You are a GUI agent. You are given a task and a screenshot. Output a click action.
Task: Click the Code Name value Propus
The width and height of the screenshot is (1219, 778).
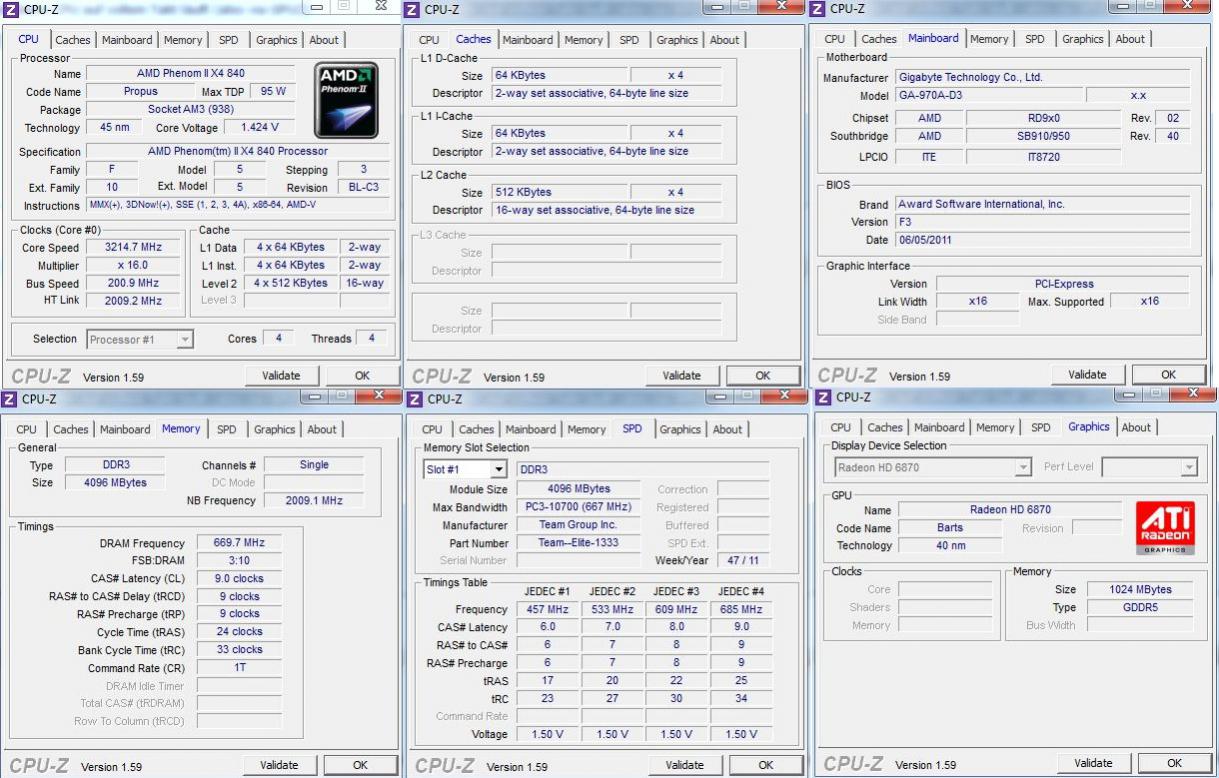(140, 92)
